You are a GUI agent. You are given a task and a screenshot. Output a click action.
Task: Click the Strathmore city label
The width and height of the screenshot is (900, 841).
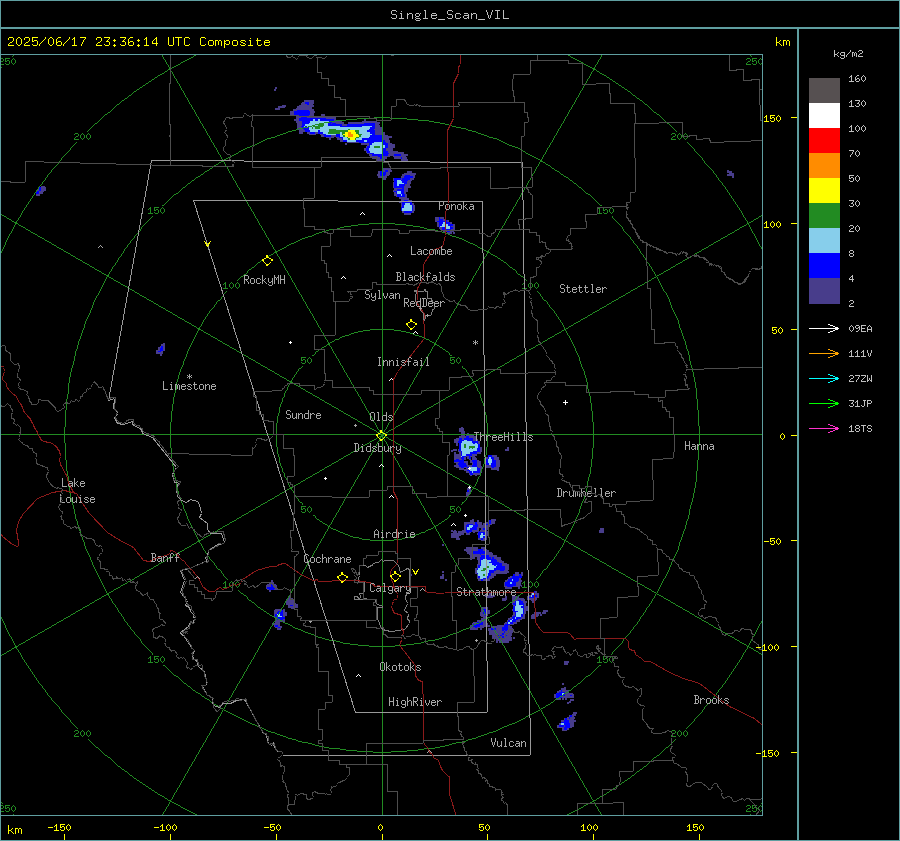(486, 592)
